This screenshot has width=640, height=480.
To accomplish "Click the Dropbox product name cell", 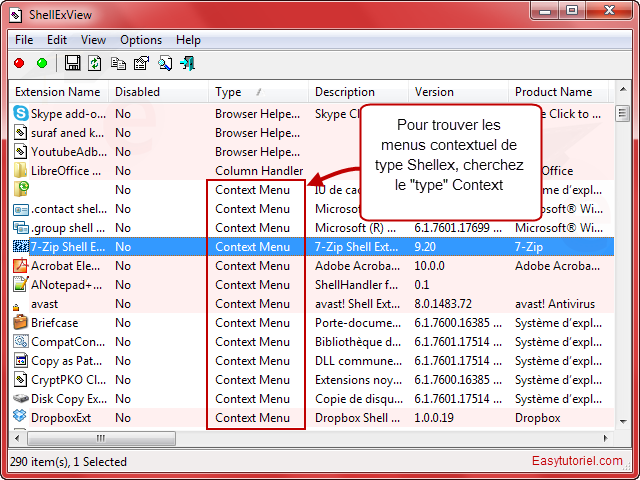I will coord(538,418).
